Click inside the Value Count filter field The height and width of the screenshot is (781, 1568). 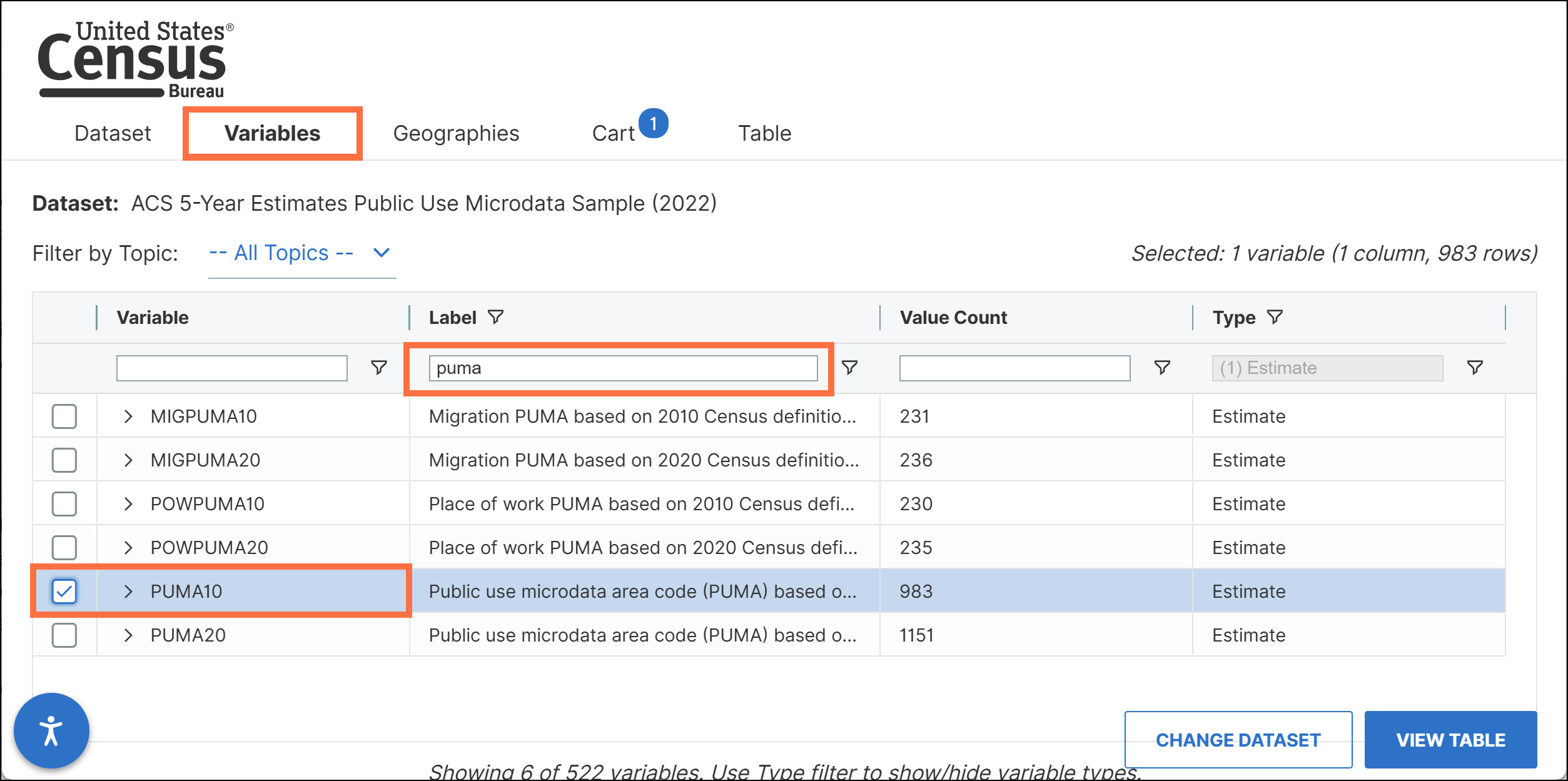point(1013,368)
